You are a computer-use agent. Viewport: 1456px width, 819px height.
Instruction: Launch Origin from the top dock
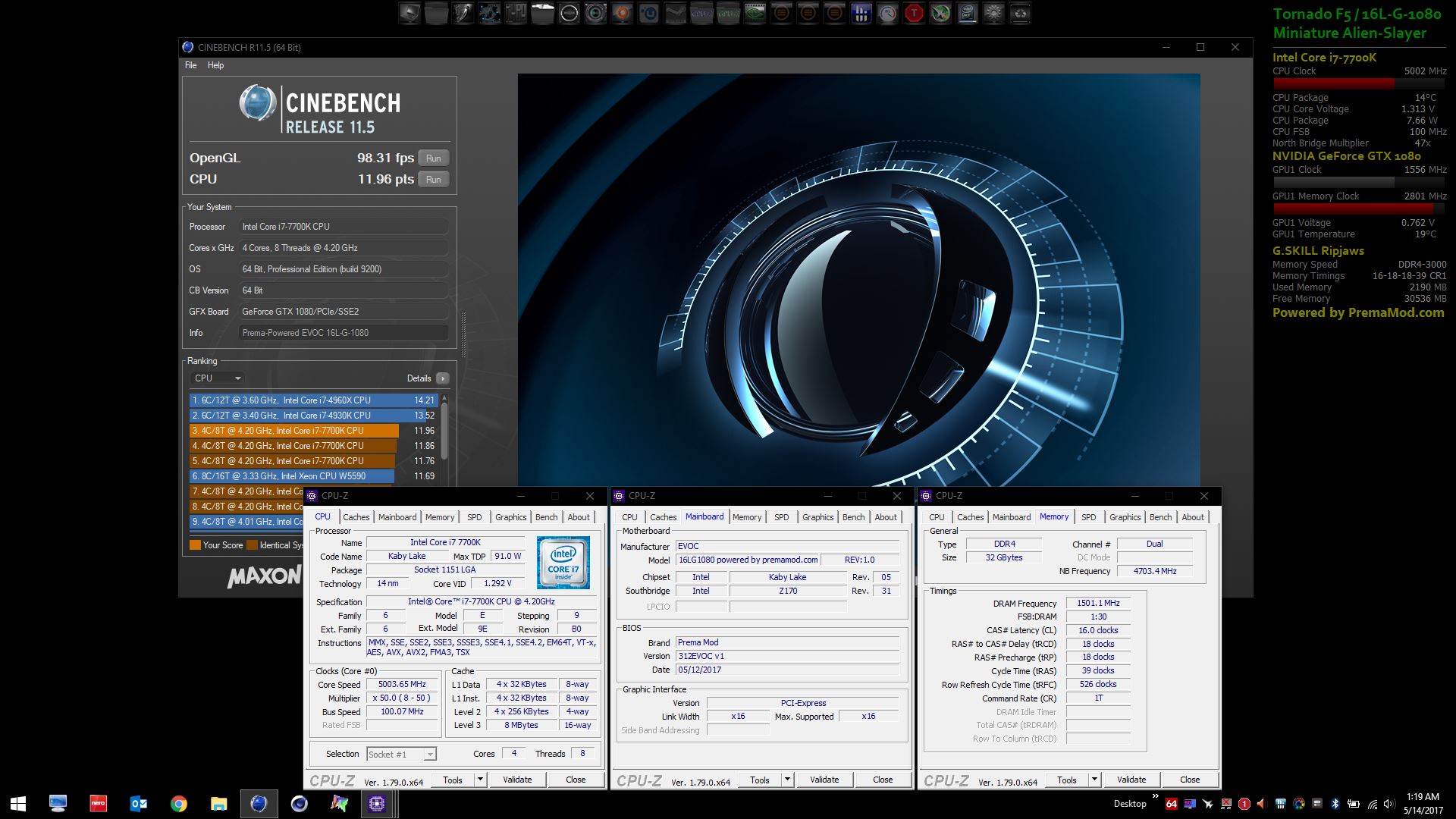[623, 13]
